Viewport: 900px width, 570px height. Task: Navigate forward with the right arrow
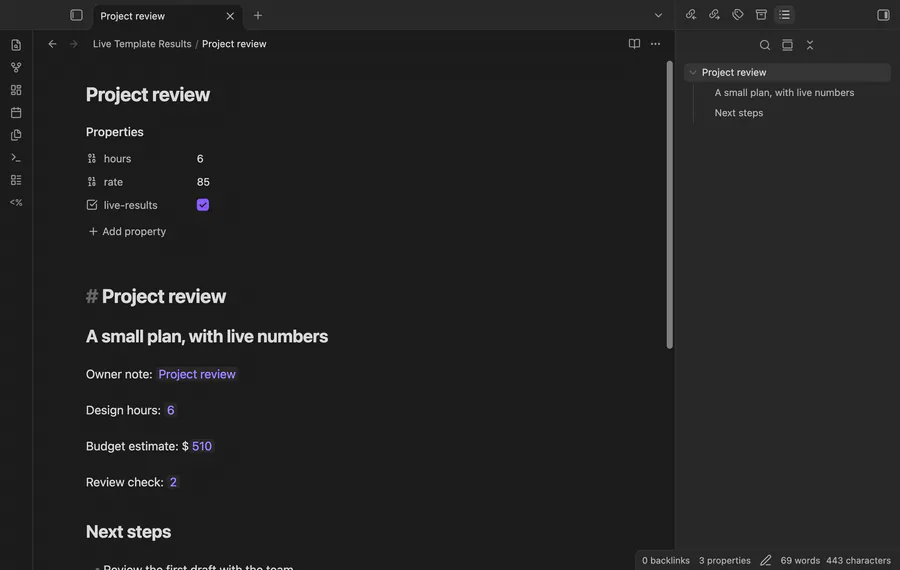coord(73,44)
